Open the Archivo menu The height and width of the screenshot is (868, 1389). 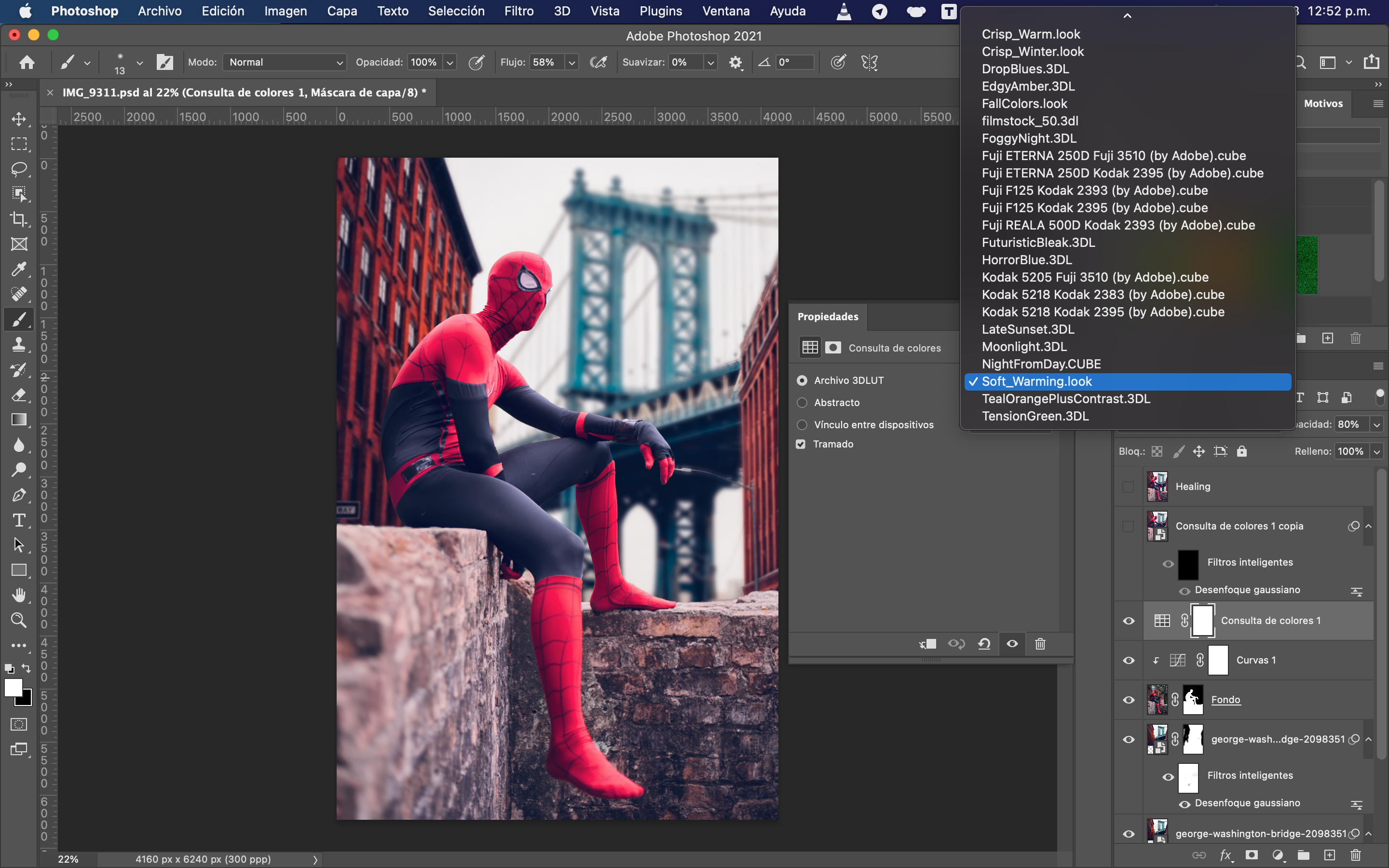tap(160, 11)
